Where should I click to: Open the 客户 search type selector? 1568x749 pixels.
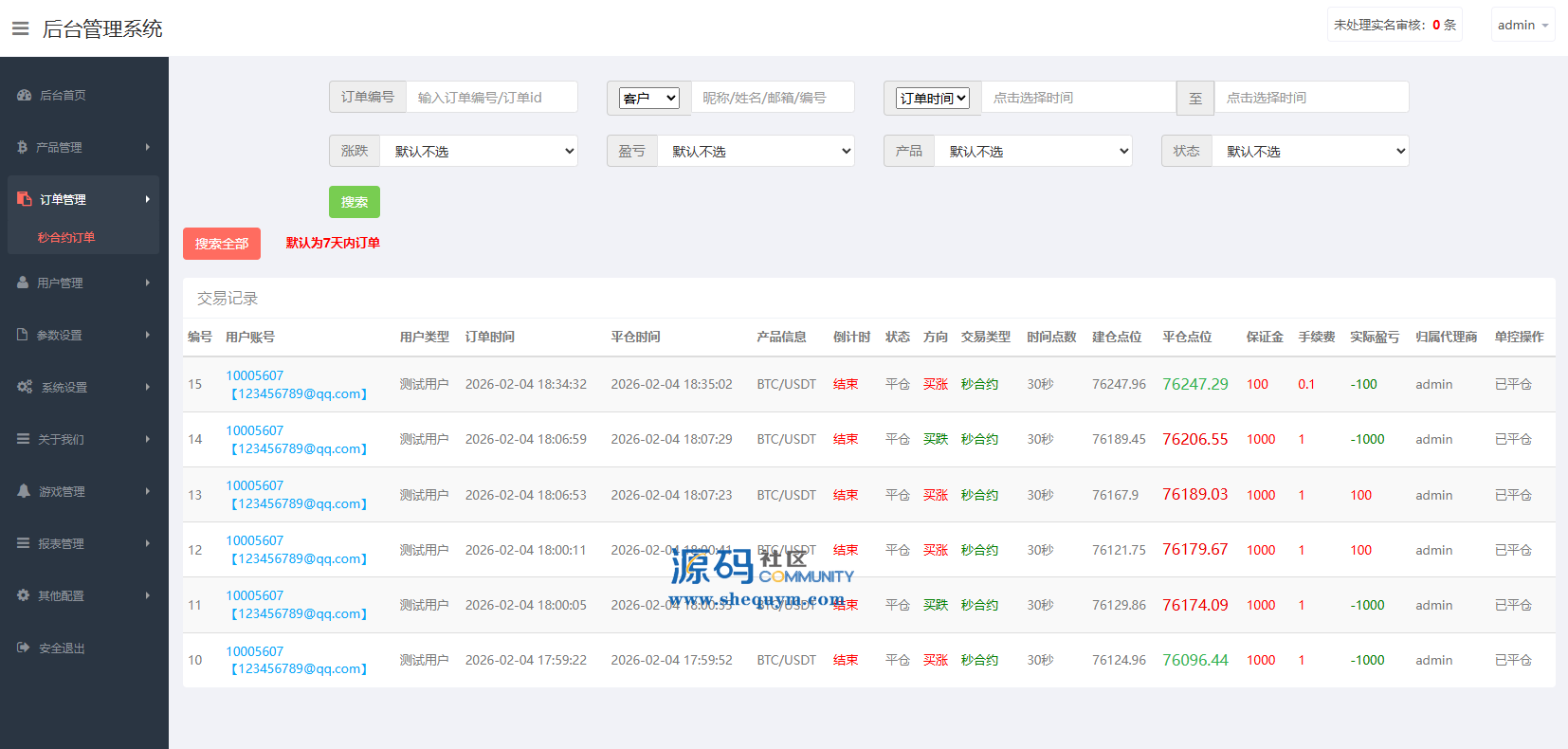pyautogui.click(x=649, y=98)
